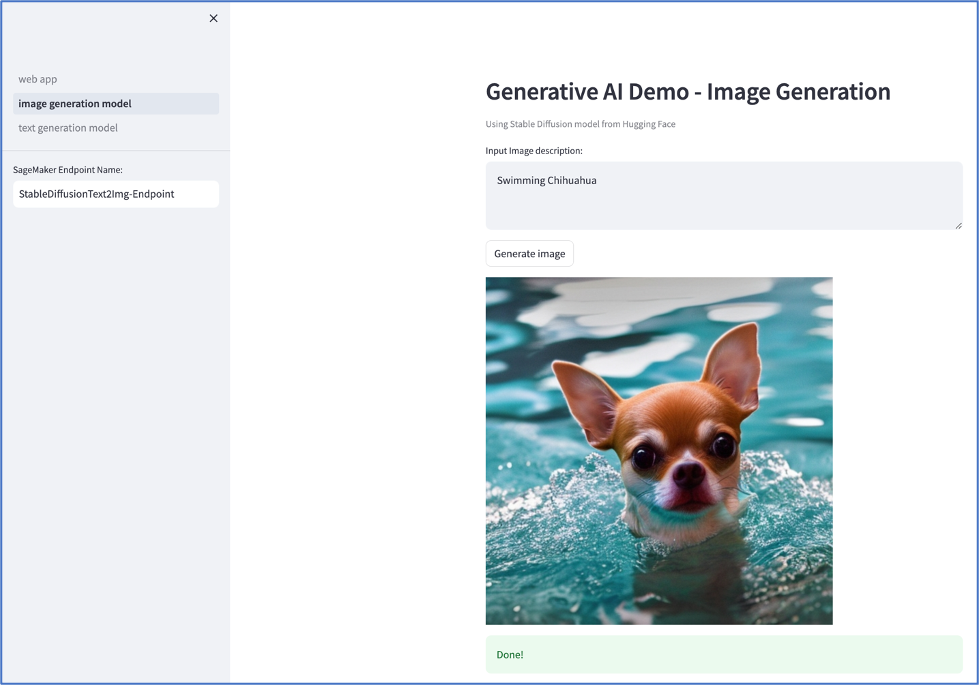979x685 pixels.
Task: Click the Input Image description text area
Action: tap(724, 195)
